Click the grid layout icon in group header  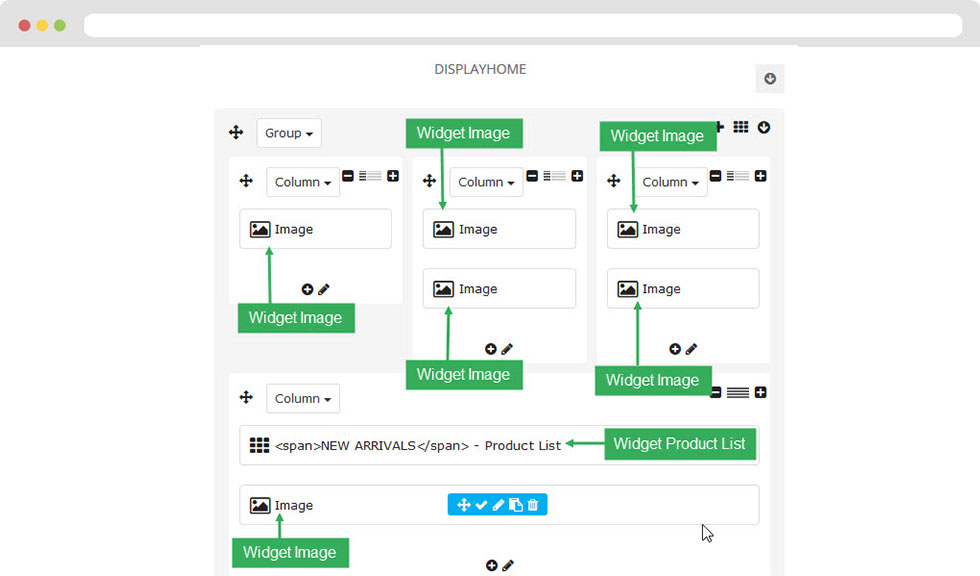pos(741,127)
